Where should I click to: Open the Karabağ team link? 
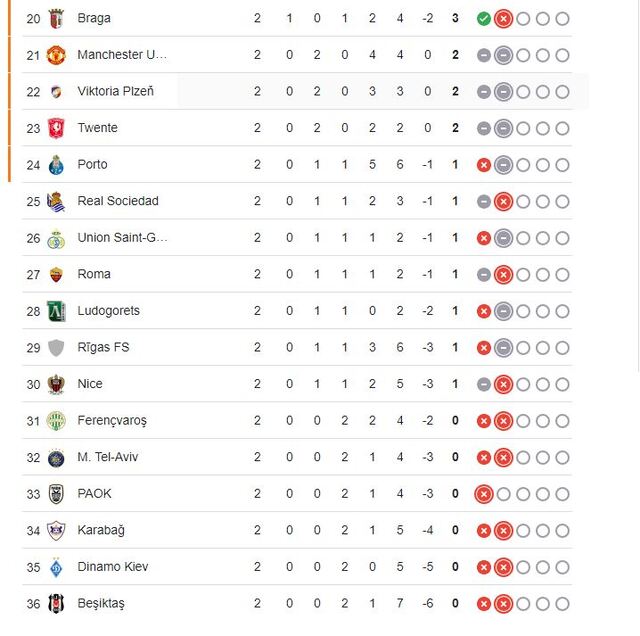pos(101,530)
